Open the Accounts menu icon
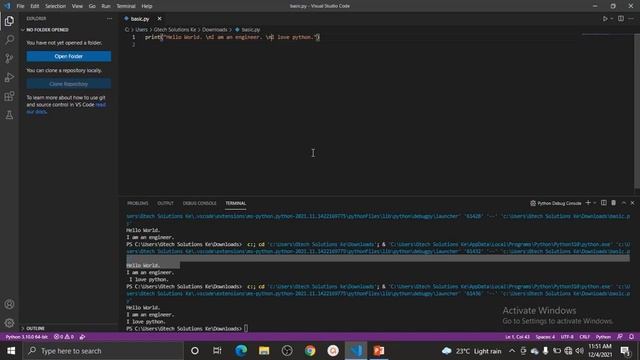Image resolution: width=640 pixels, height=360 pixels. pyautogui.click(x=9, y=304)
